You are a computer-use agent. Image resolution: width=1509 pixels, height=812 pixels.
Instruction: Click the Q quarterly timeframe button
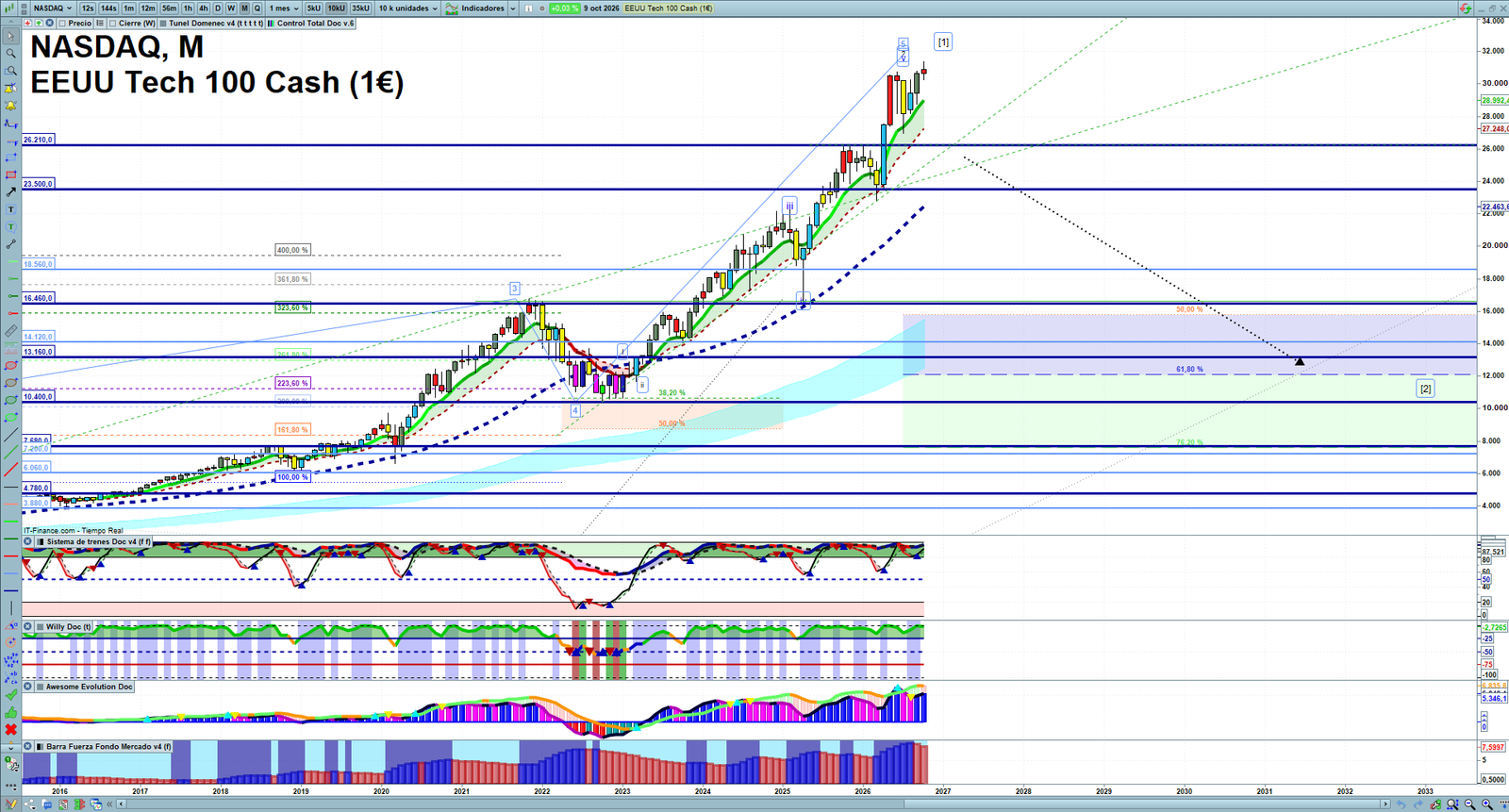257,8
